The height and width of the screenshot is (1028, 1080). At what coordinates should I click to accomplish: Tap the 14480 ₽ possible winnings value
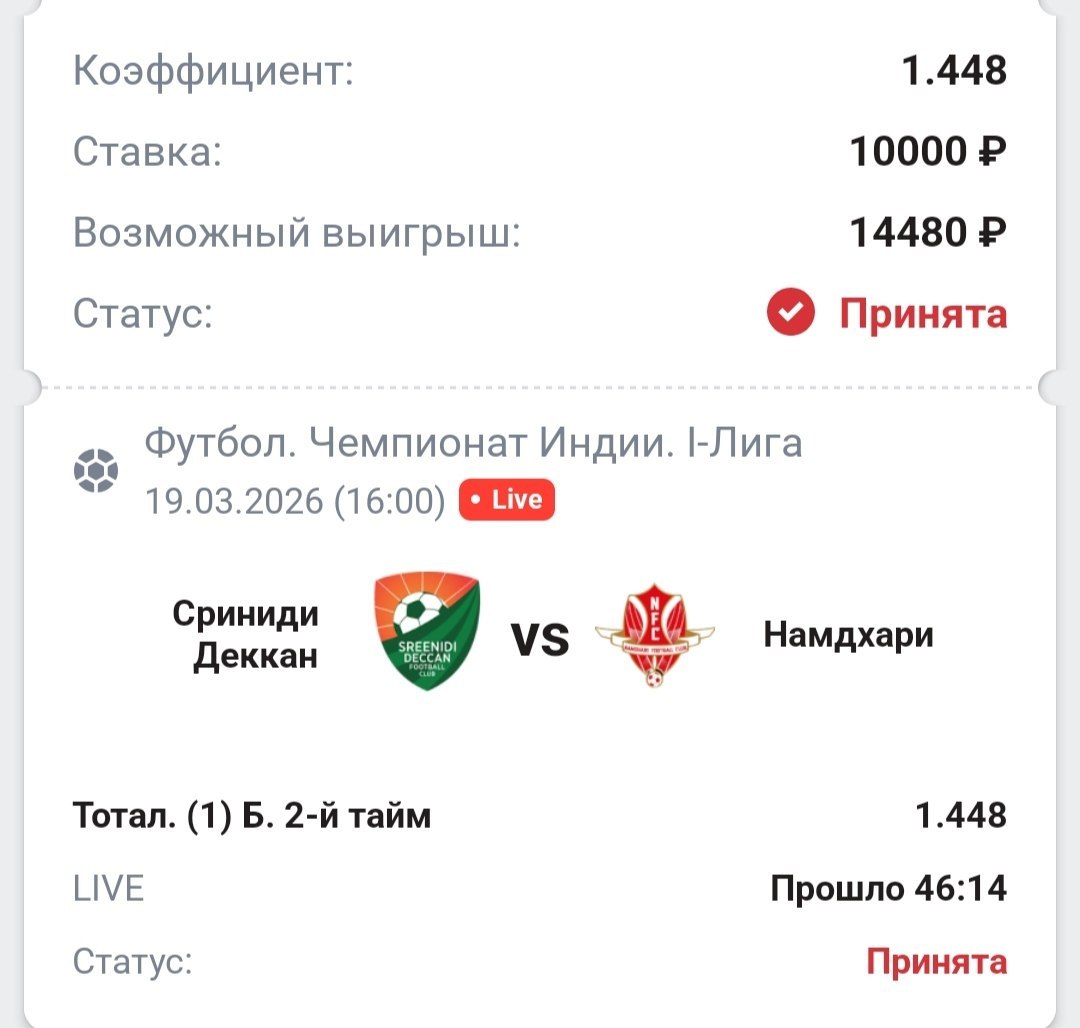pos(927,233)
